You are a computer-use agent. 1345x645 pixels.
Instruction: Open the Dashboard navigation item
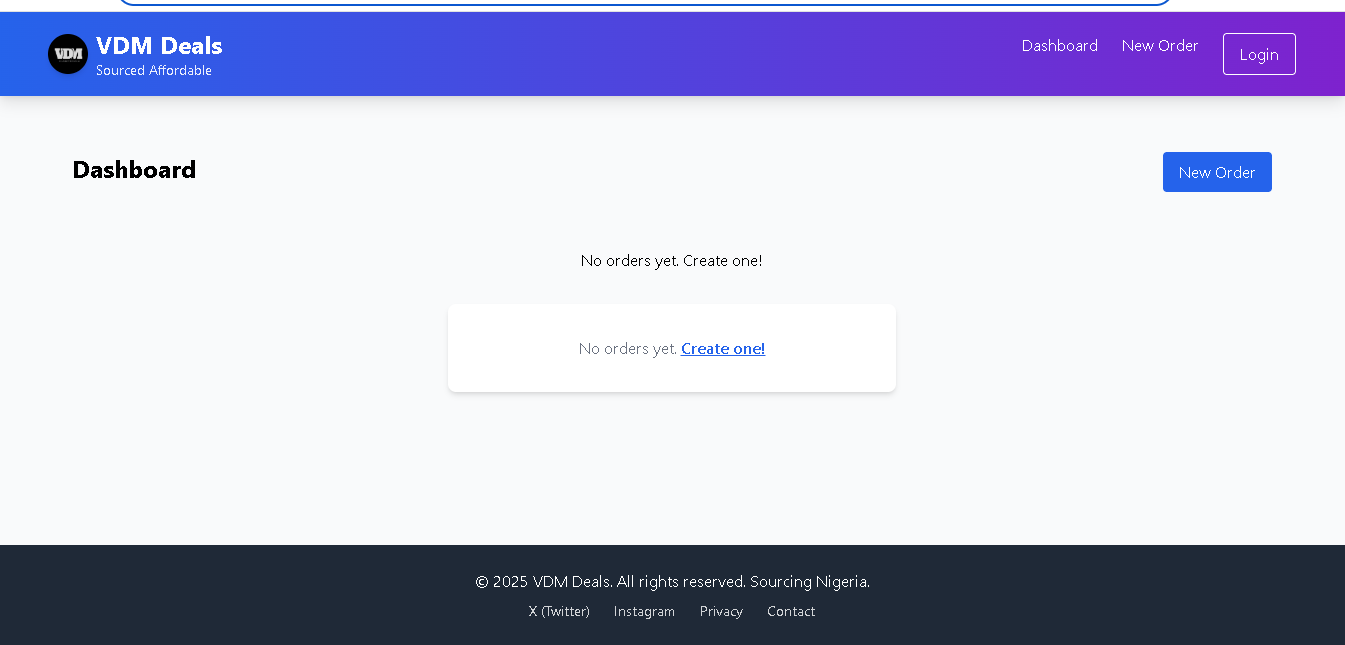(1059, 46)
